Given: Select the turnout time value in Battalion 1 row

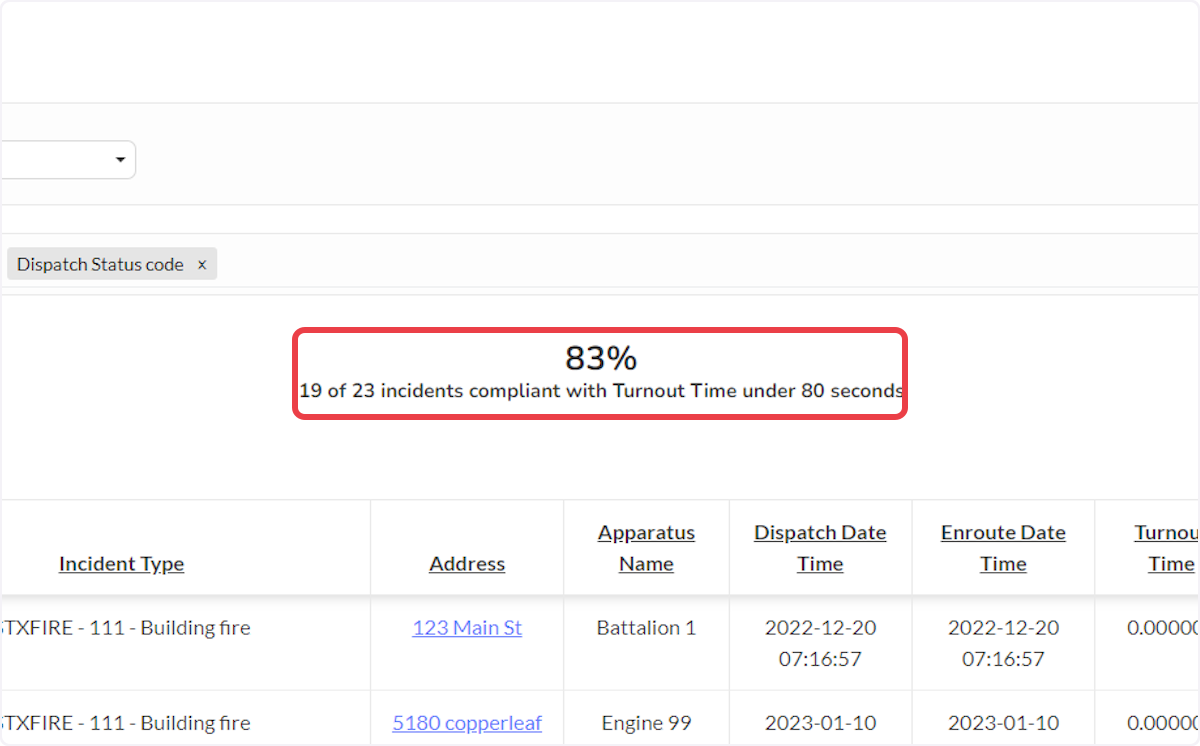Looking at the screenshot, I should (1163, 628).
